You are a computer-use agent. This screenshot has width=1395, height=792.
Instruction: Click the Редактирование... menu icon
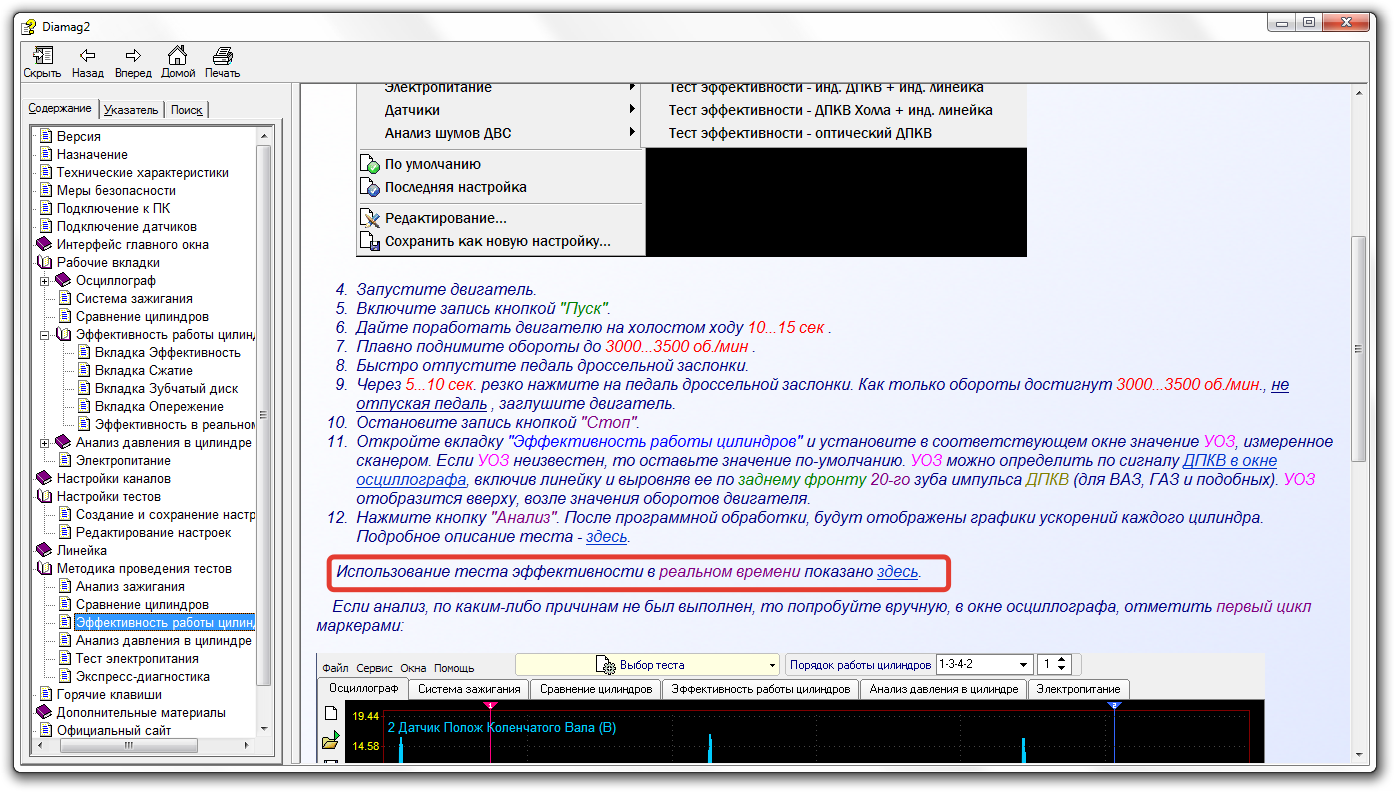[x=370, y=219]
